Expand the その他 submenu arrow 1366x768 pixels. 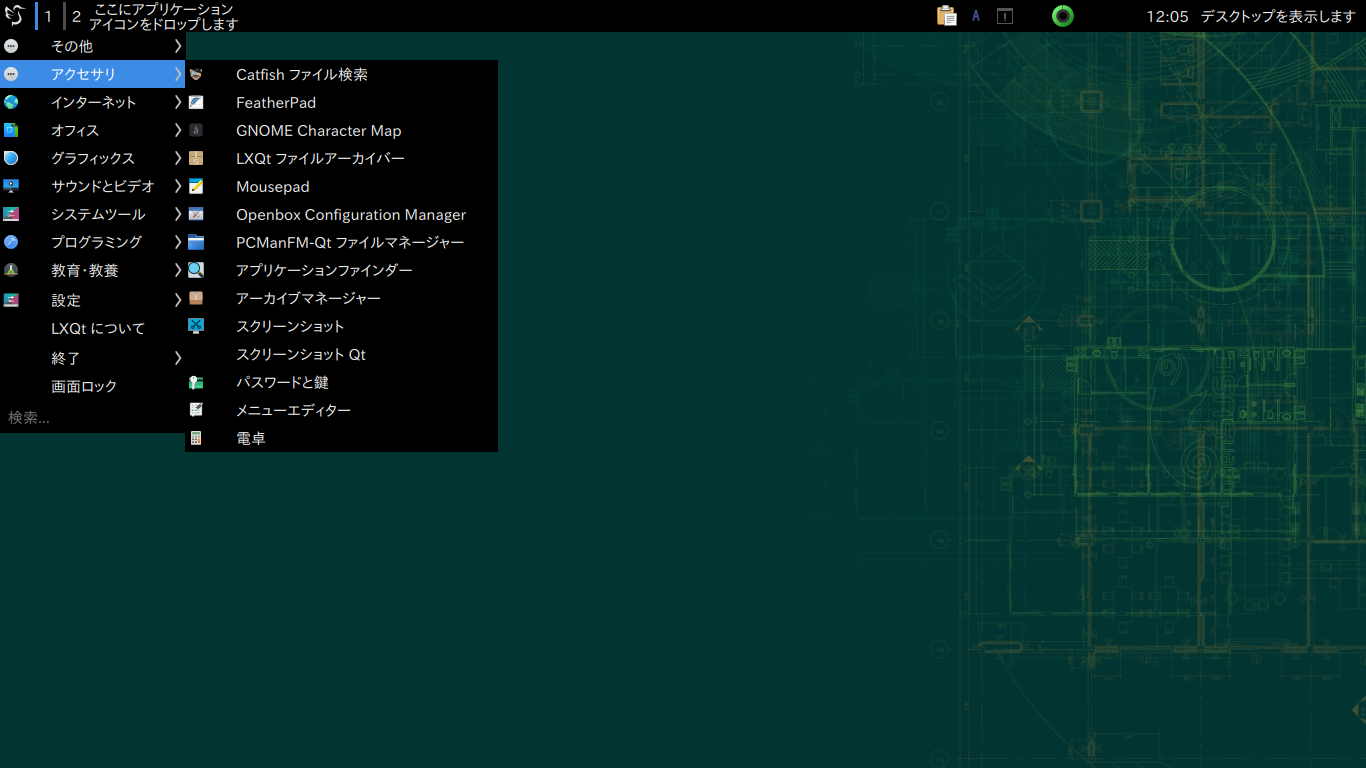[178, 46]
